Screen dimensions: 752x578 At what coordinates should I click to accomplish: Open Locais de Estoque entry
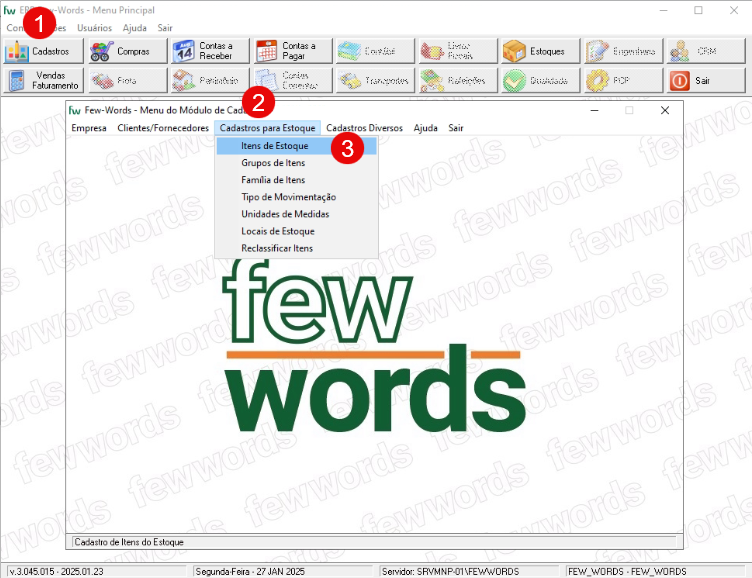[x=296, y=231]
